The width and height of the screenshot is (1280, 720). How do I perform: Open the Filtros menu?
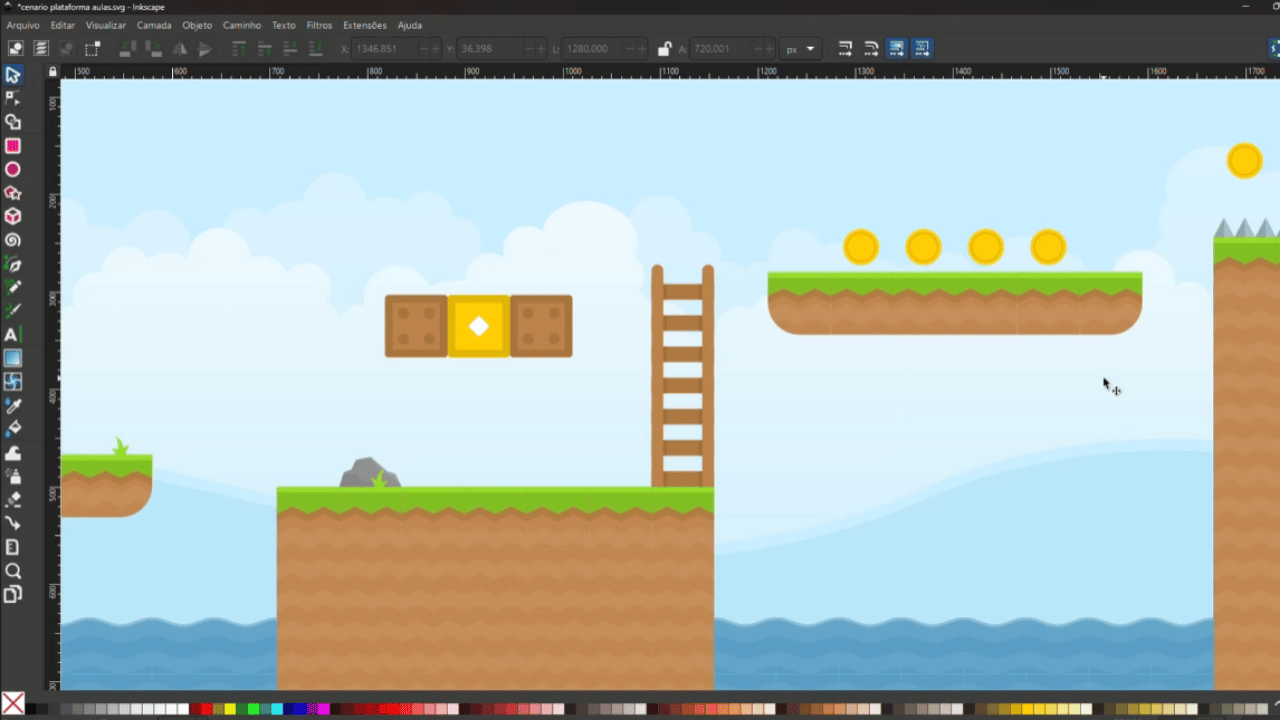[x=319, y=25]
